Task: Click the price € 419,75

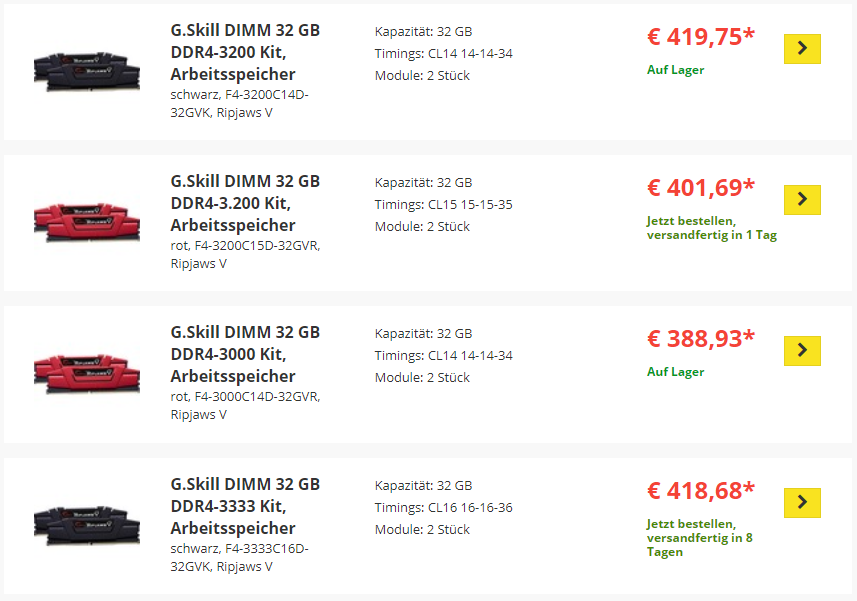Action: 701,37
